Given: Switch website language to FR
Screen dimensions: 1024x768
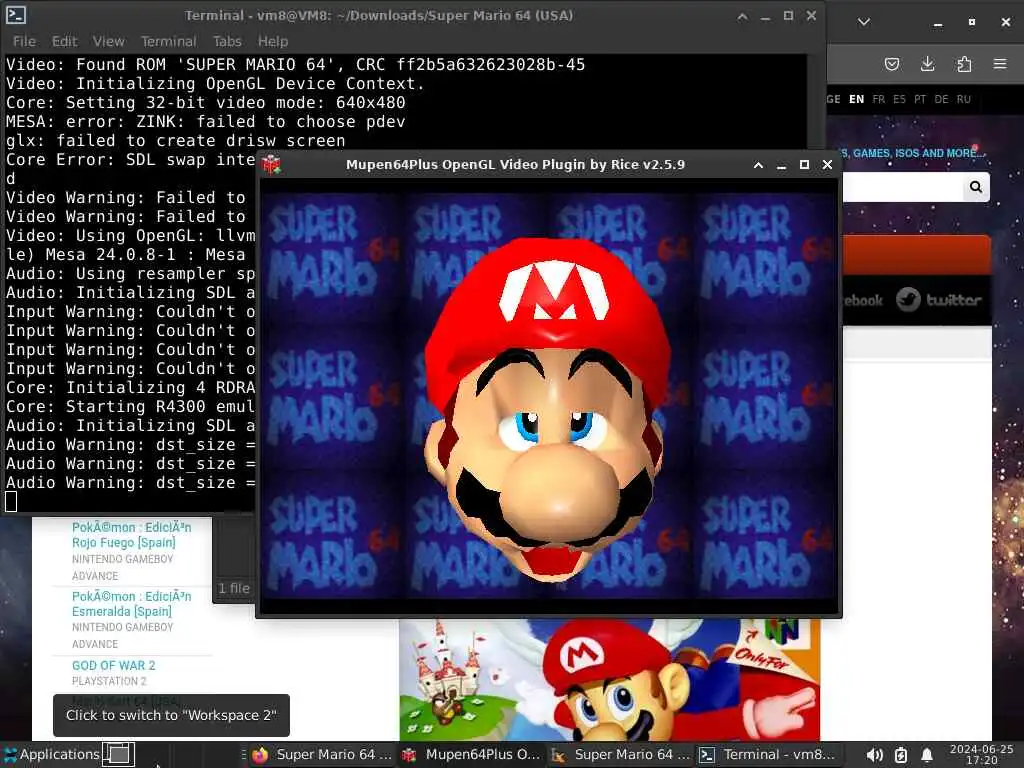Looking at the screenshot, I should [878, 99].
